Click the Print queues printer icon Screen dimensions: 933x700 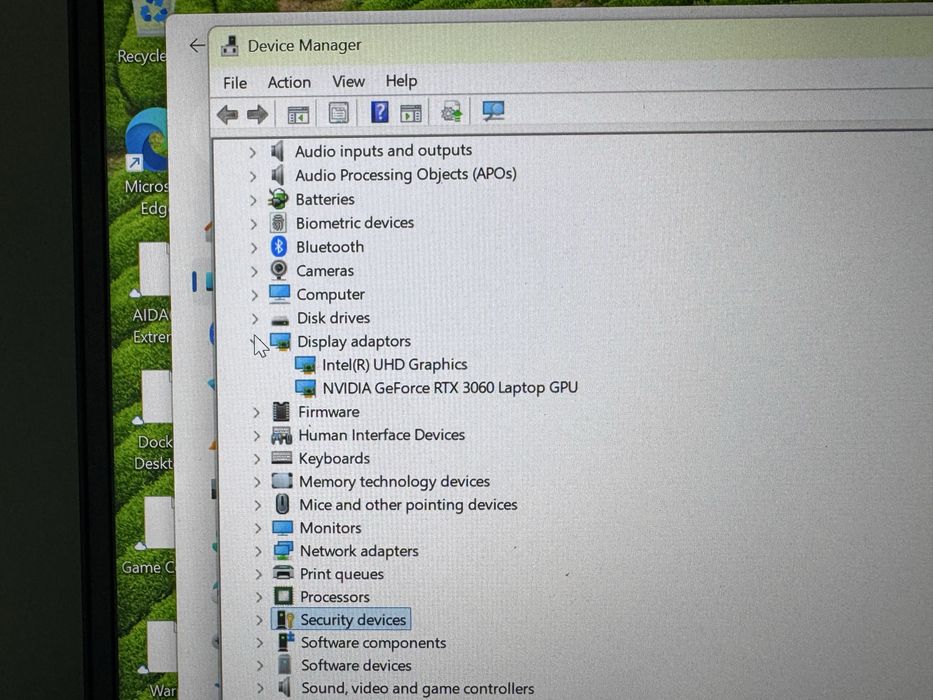(x=283, y=573)
